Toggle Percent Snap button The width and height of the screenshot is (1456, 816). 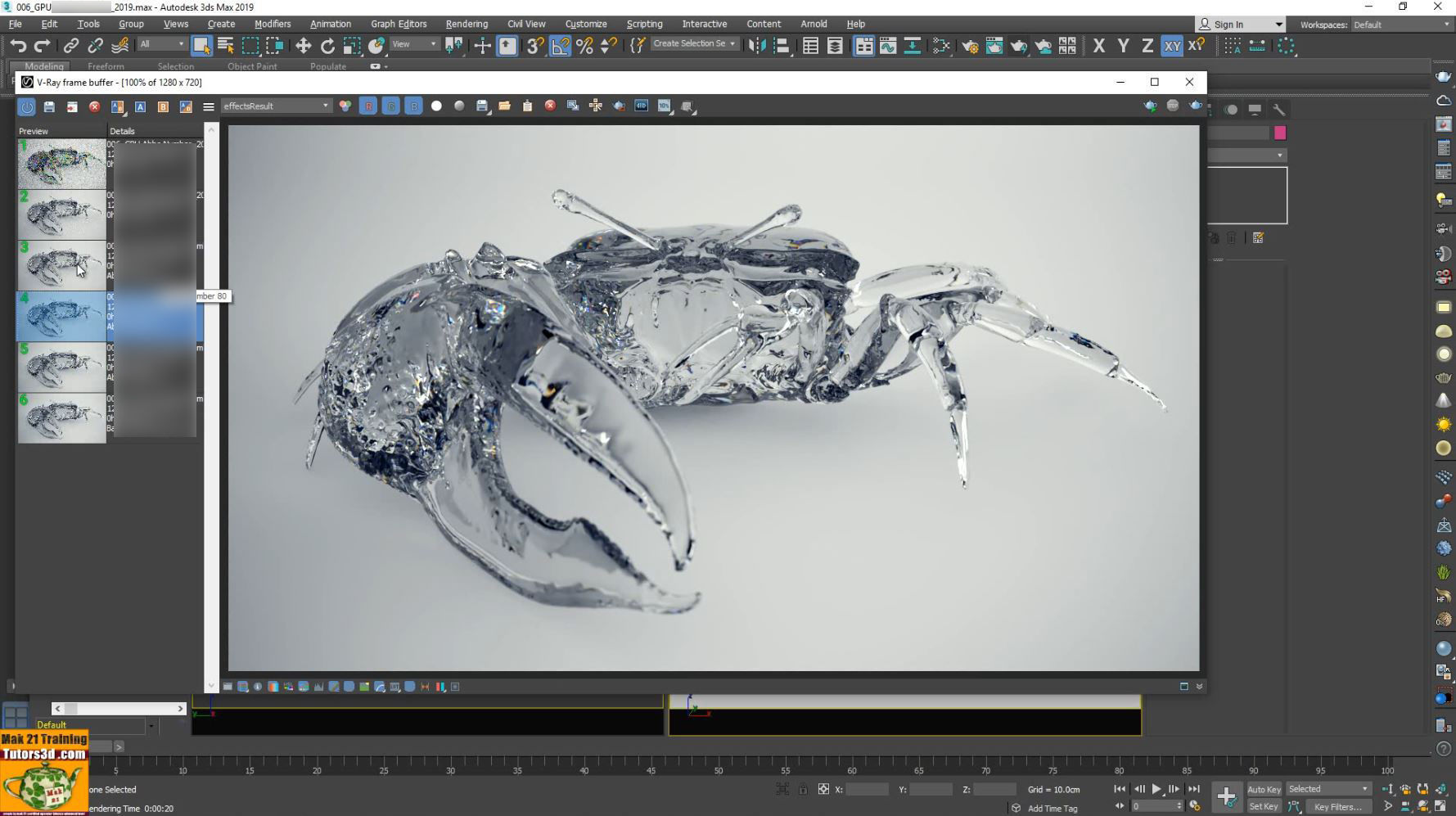point(584,46)
